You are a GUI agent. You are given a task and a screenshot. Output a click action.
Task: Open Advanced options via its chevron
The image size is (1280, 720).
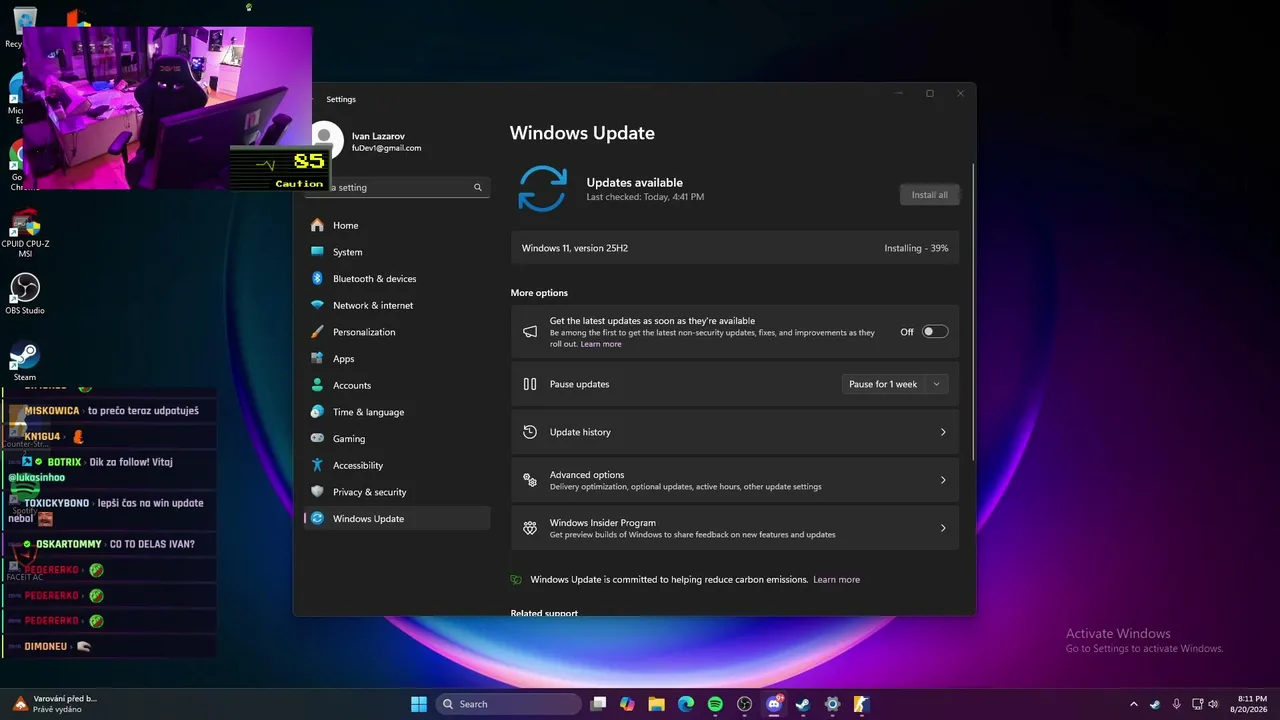(942, 480)
